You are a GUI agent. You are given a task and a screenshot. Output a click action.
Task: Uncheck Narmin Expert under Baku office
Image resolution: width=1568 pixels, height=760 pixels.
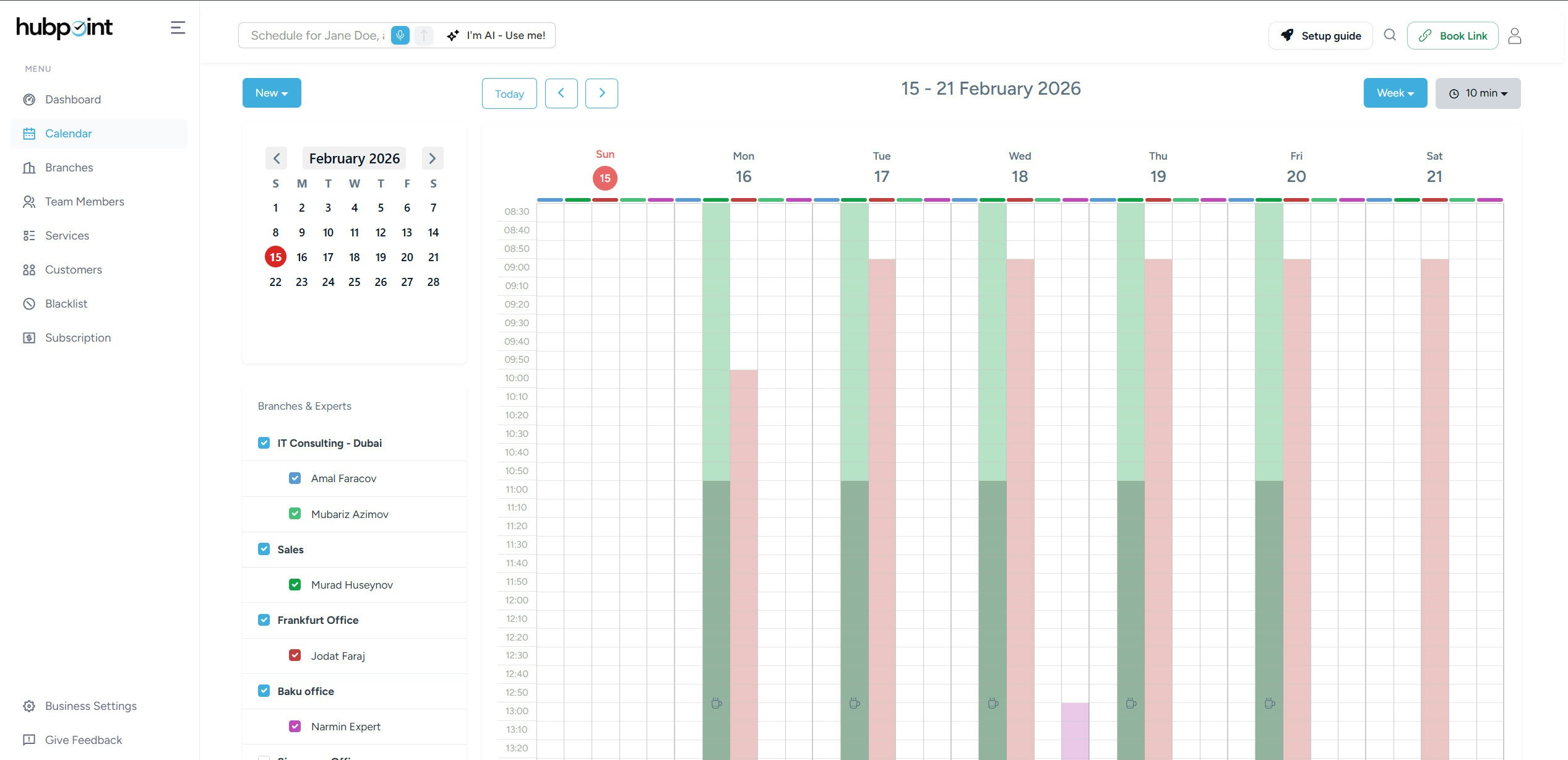tap(295, 725)
